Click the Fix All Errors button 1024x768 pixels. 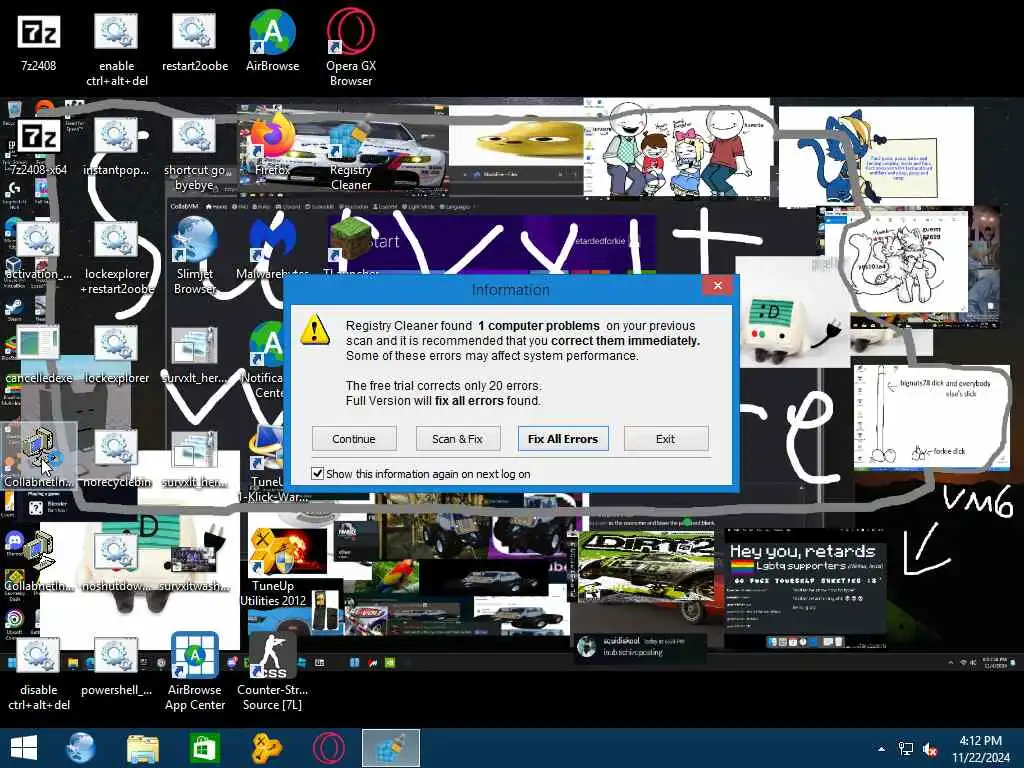(x=563, y=439)
